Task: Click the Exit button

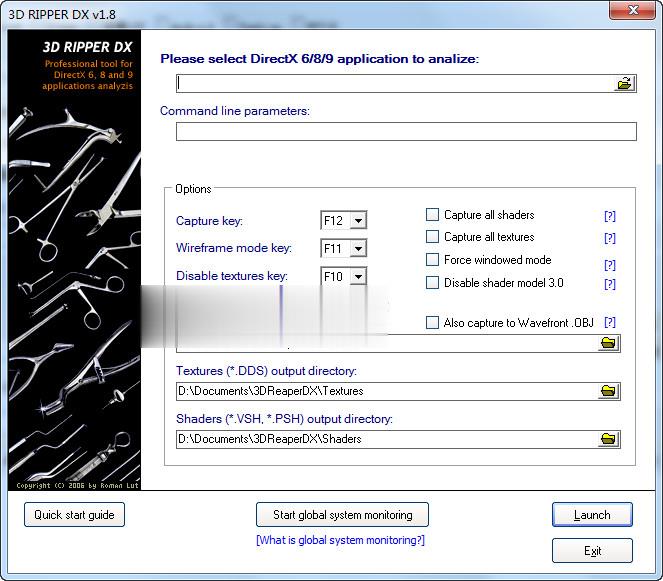Action: [592, 551]
